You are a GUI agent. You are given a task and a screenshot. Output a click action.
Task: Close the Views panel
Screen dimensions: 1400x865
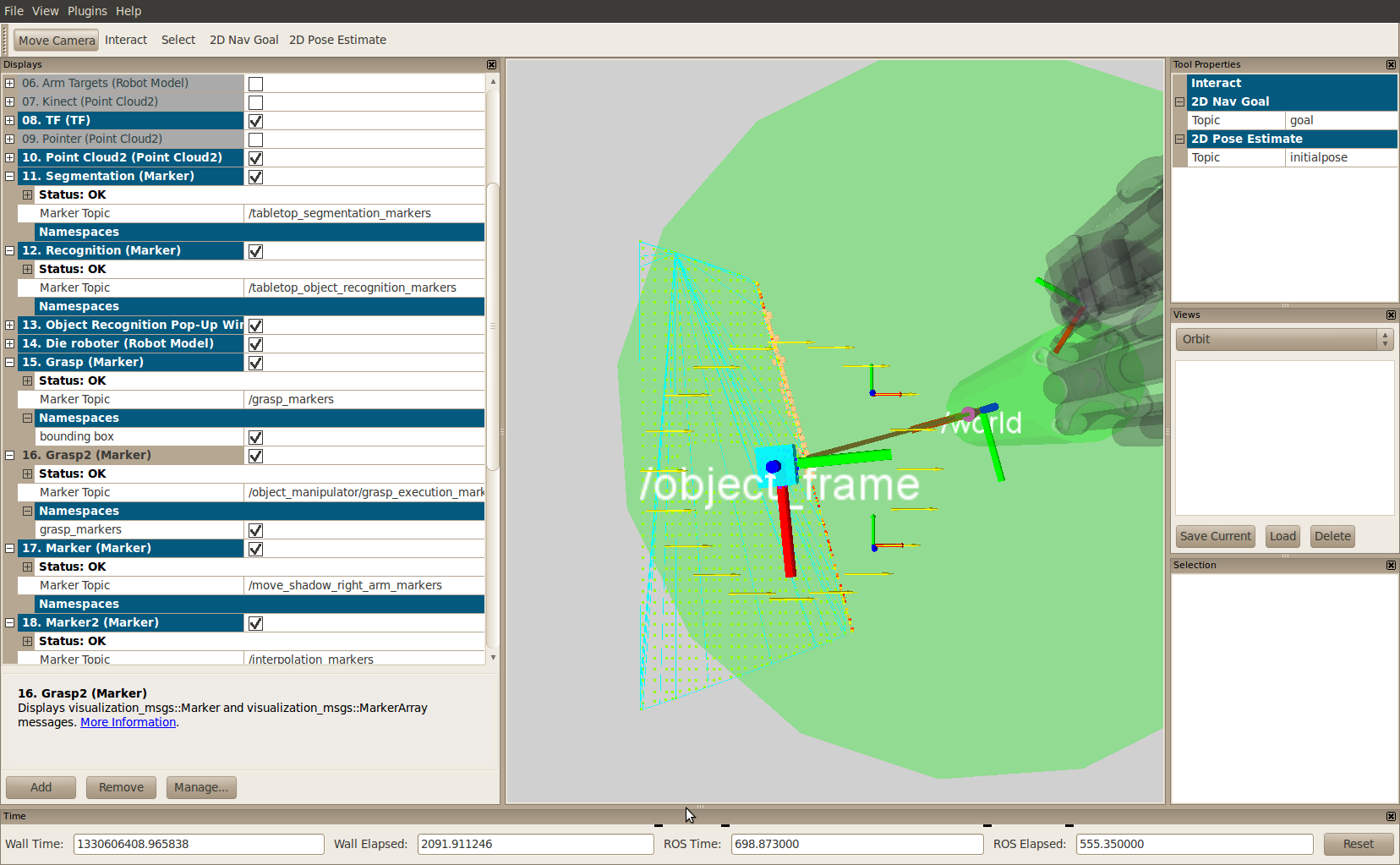click(1391, 315)
